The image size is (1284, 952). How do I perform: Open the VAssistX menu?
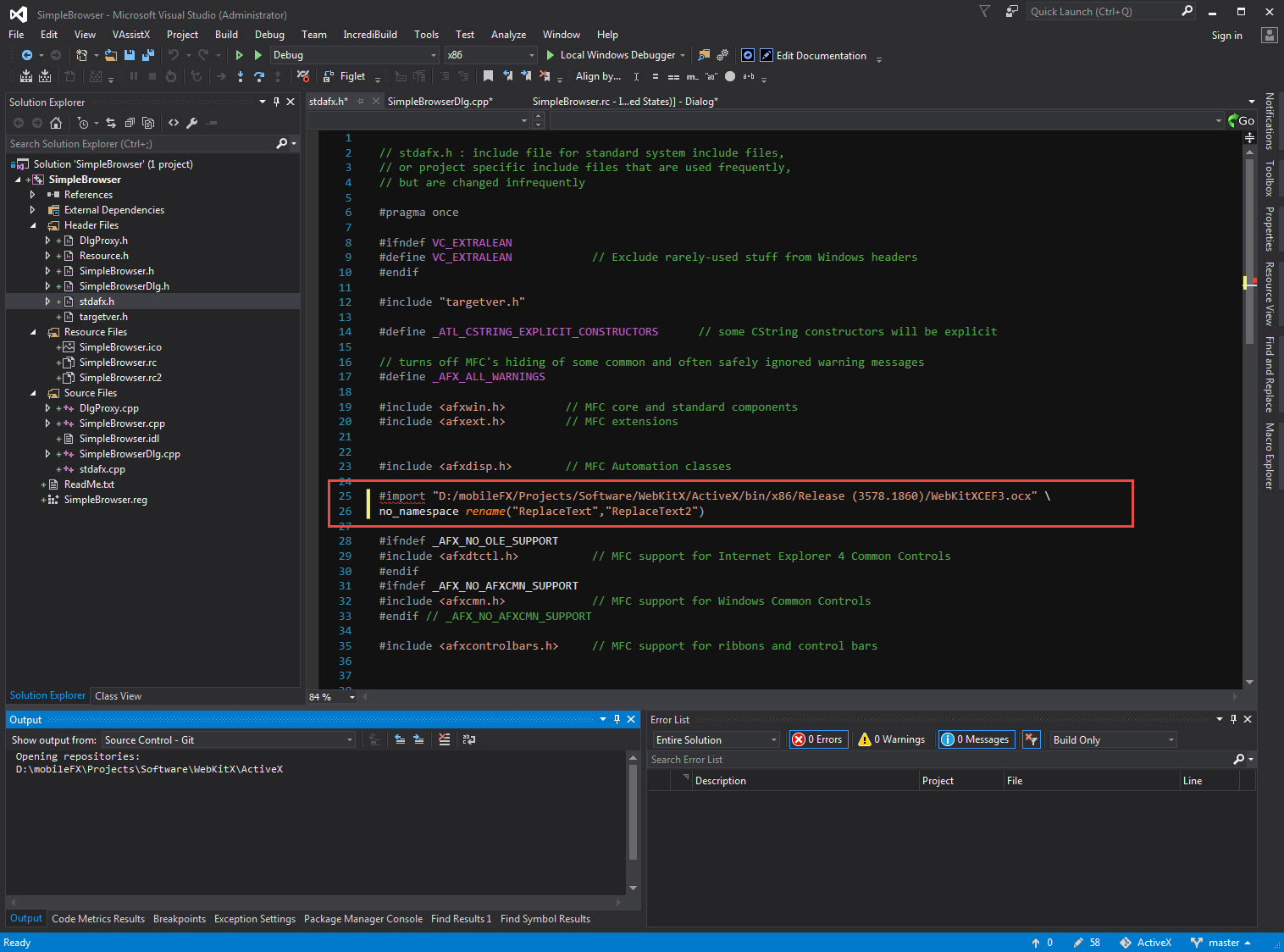(130, 35)
